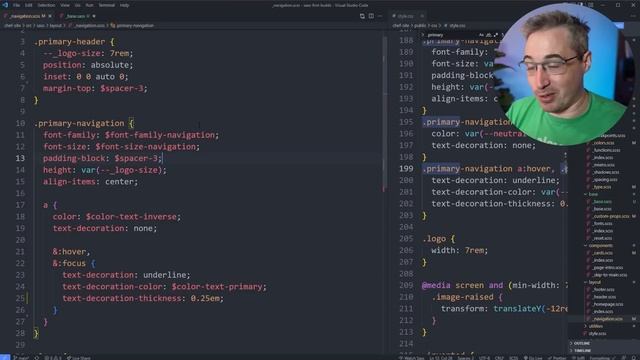Viewport: 640px width, 360px height.
Task: Open the Terminal menu
Action: point(107,5)
